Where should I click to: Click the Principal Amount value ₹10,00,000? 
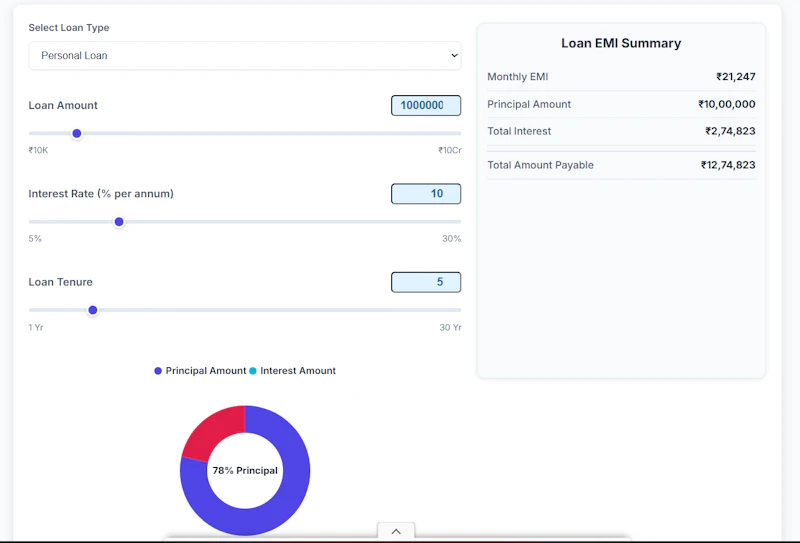click(727, 105)
